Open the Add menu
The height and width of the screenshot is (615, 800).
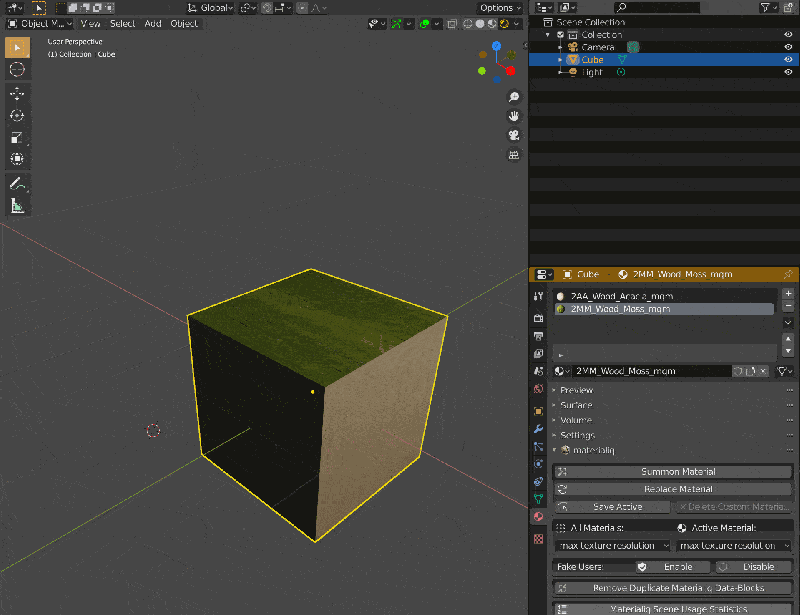[x=153, y=23]
